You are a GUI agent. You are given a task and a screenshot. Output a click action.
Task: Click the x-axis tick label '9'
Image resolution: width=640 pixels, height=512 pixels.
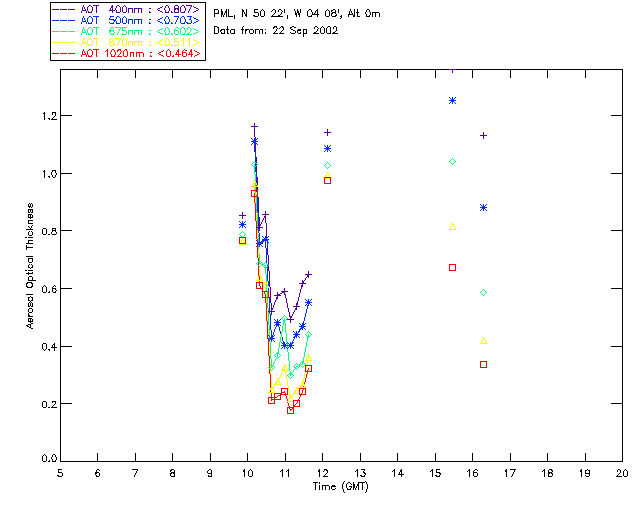pos(210,474)
